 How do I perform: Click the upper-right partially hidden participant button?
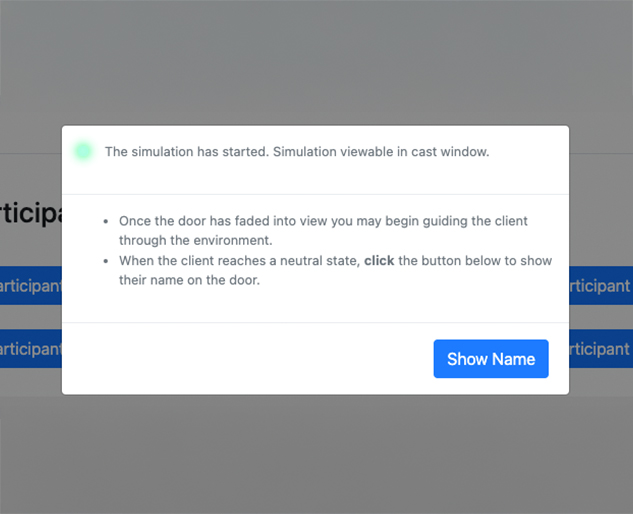(600, 286)
